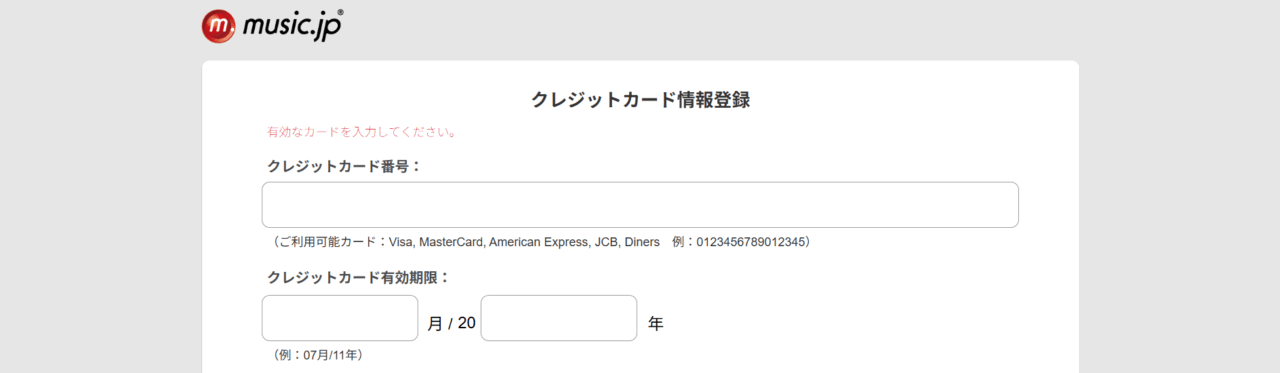
Task: Focus the credit card number input box
Action: [x=640, y=205]
